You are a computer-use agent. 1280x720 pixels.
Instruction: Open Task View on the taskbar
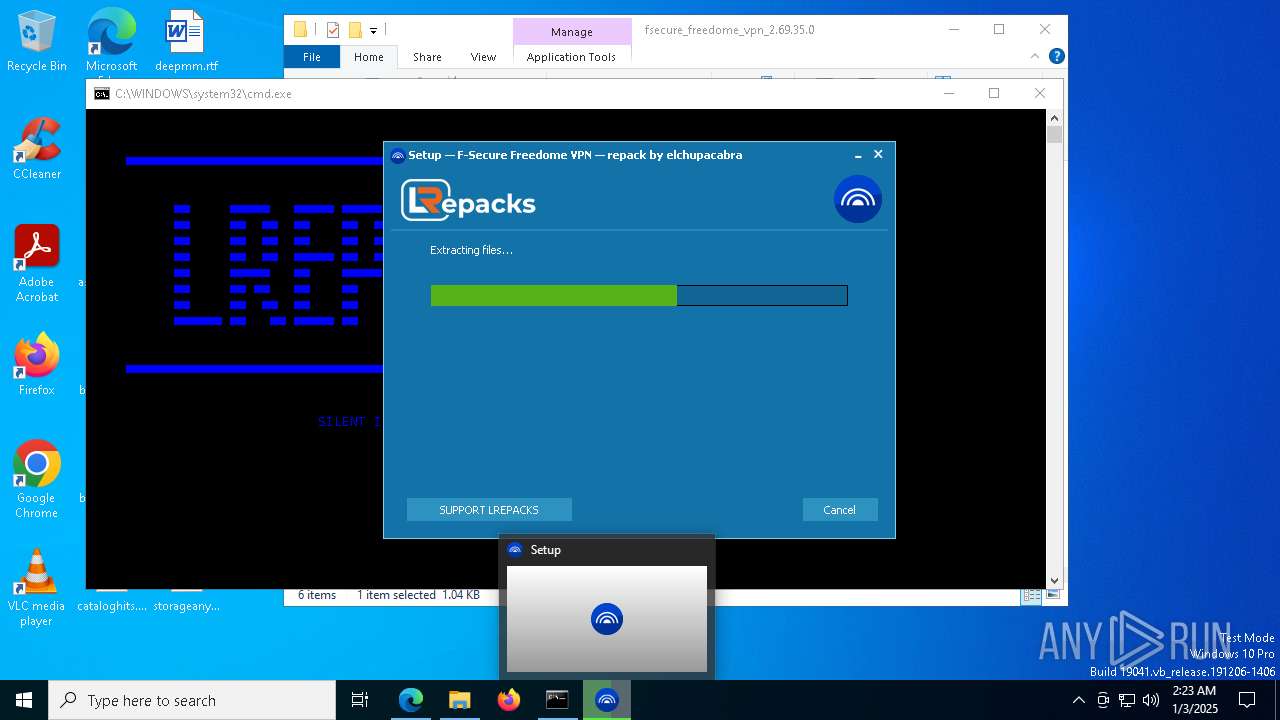360,700
